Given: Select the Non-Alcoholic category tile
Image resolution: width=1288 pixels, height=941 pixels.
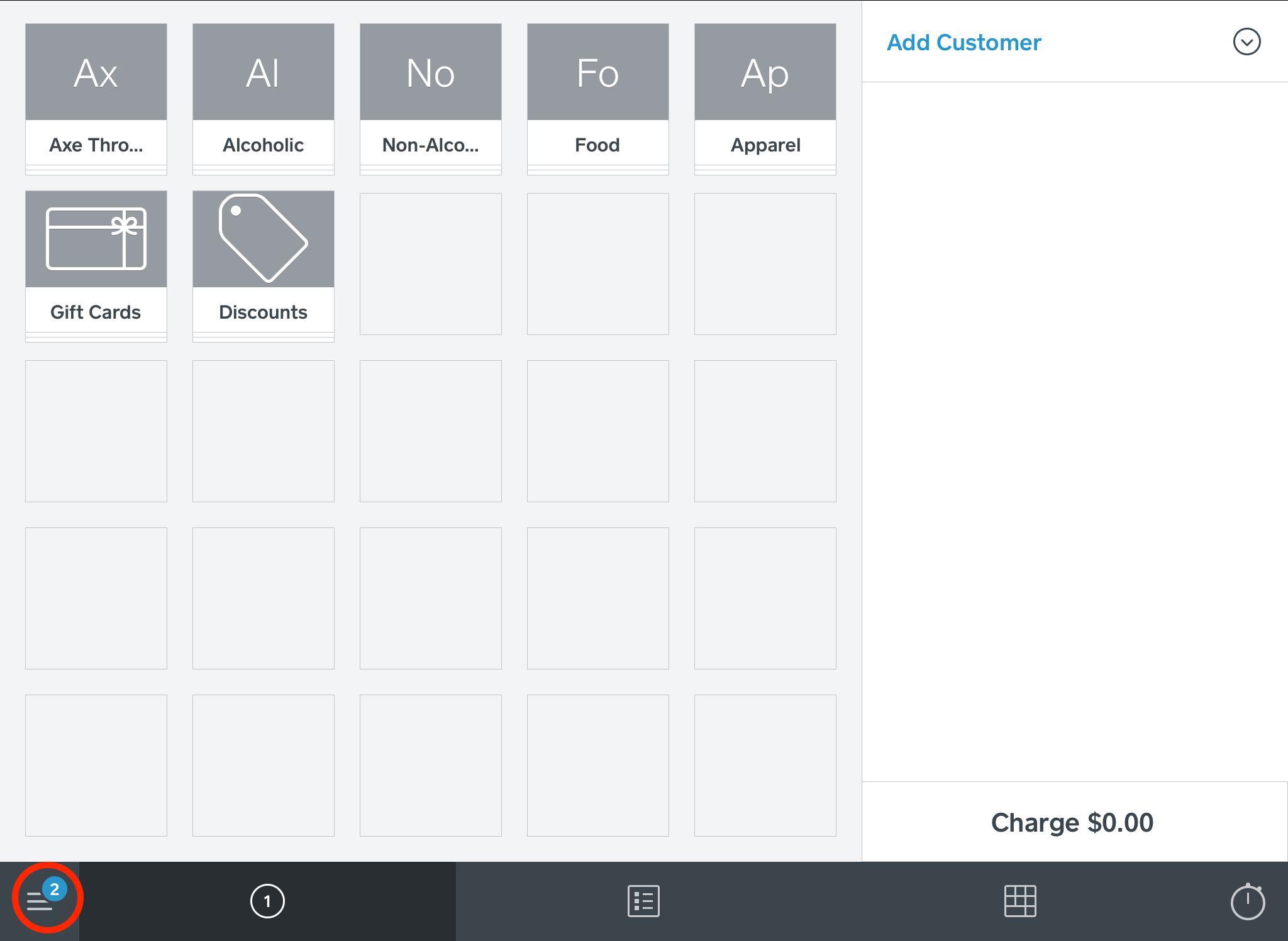Looking at the screenshot, I should [x=431, y=99].
